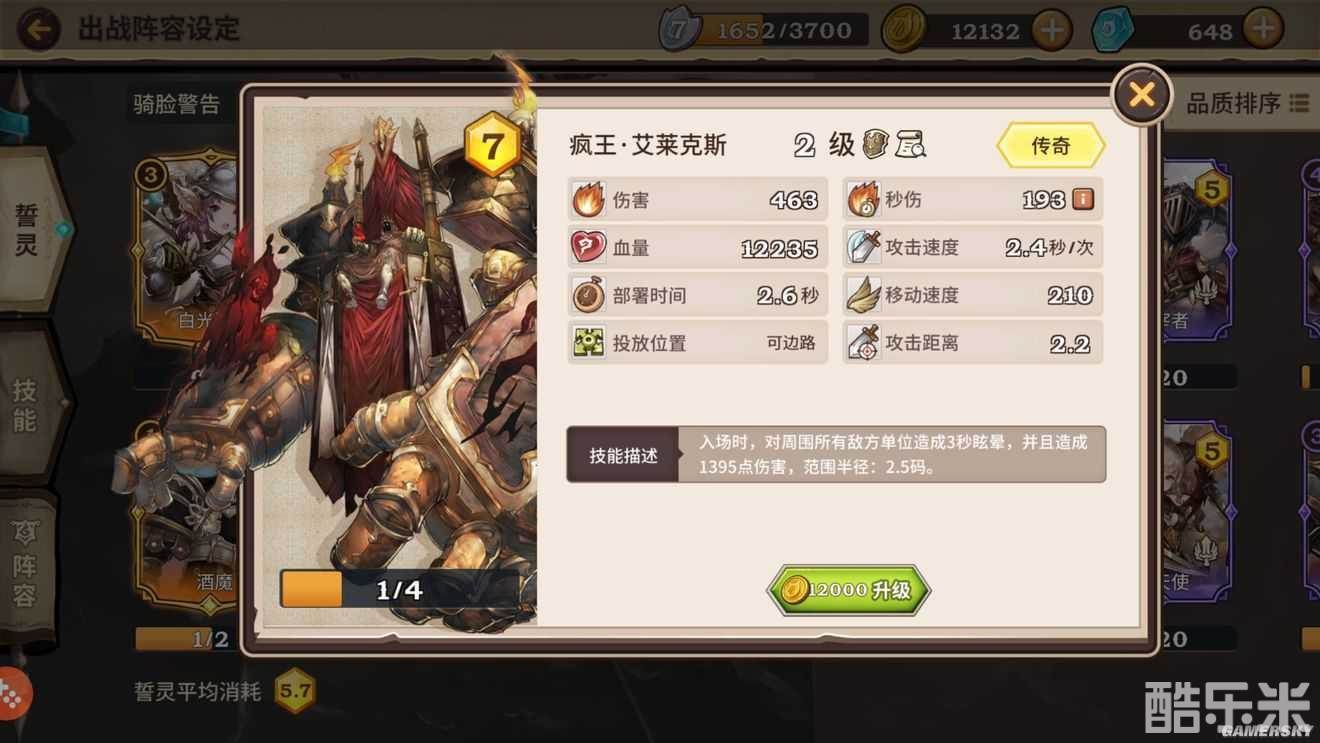Add blue gems with the plus button

1264,29
